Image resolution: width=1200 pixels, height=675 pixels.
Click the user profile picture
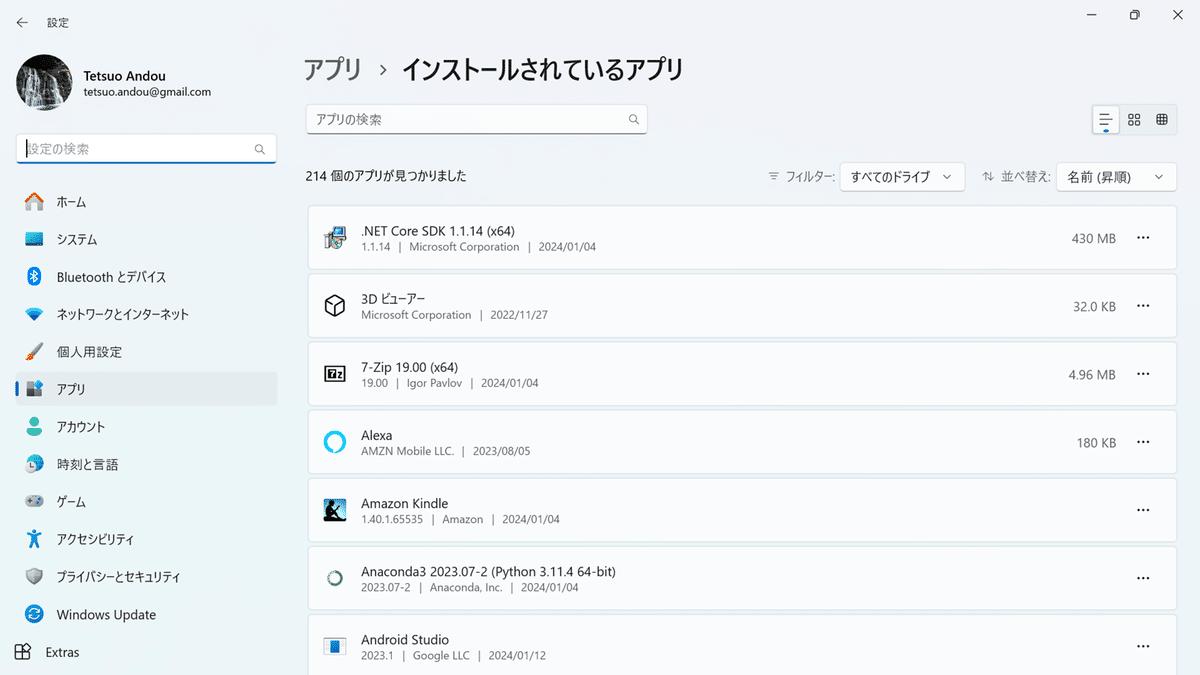pyautogui.click(x=44, y=82)
